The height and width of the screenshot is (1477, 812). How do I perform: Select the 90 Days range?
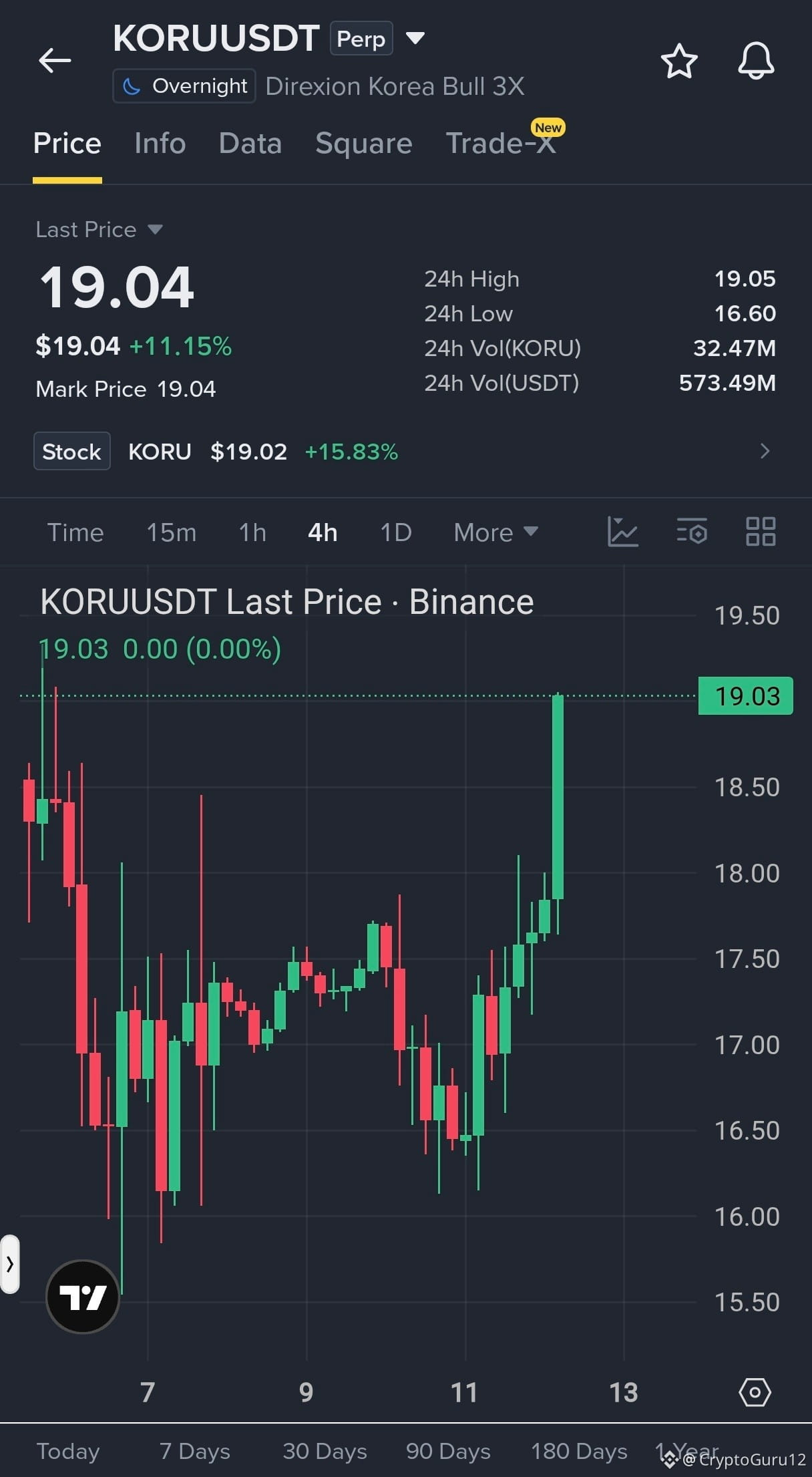(448, 1451)
